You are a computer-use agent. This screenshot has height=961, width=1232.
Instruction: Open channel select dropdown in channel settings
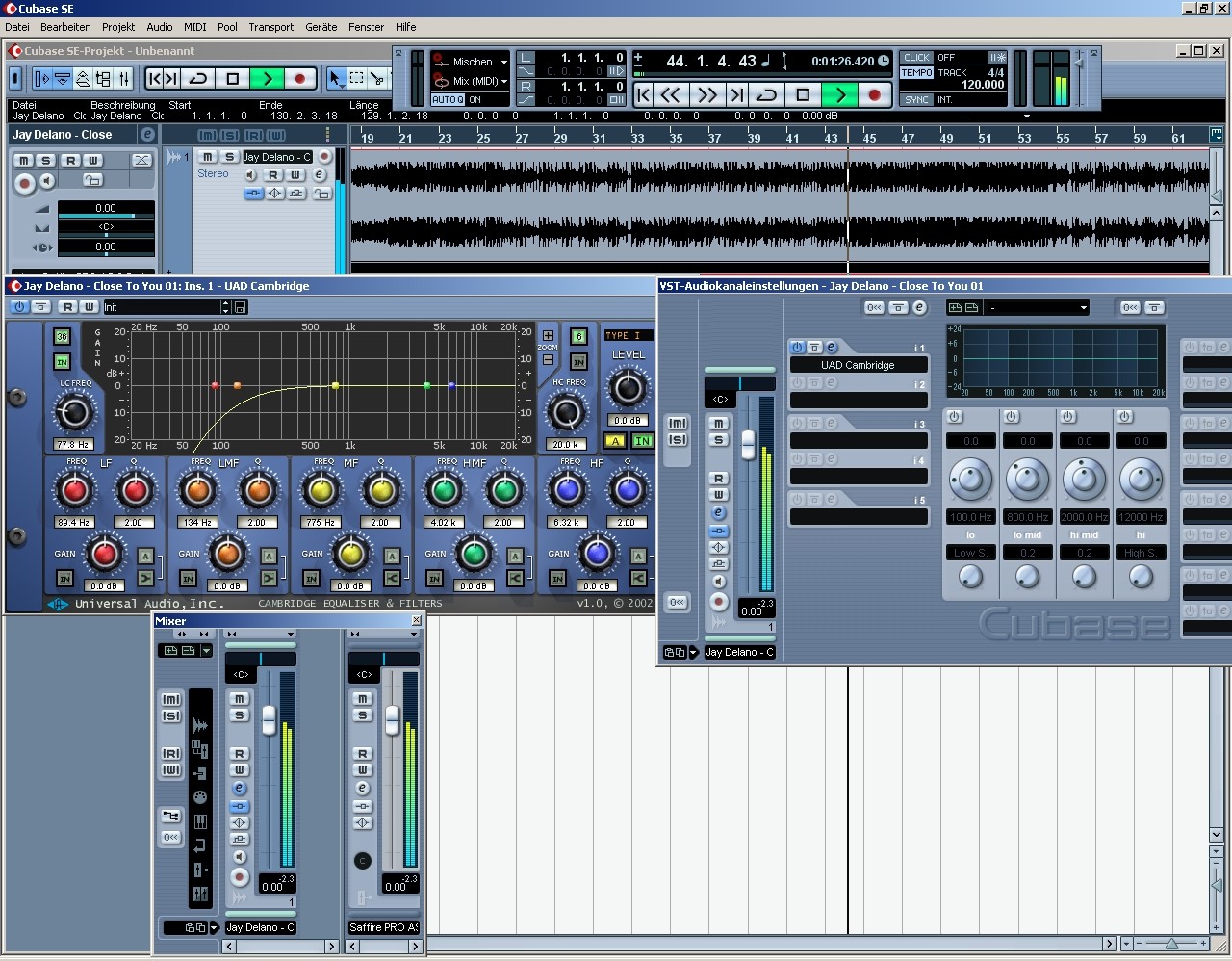692,653
